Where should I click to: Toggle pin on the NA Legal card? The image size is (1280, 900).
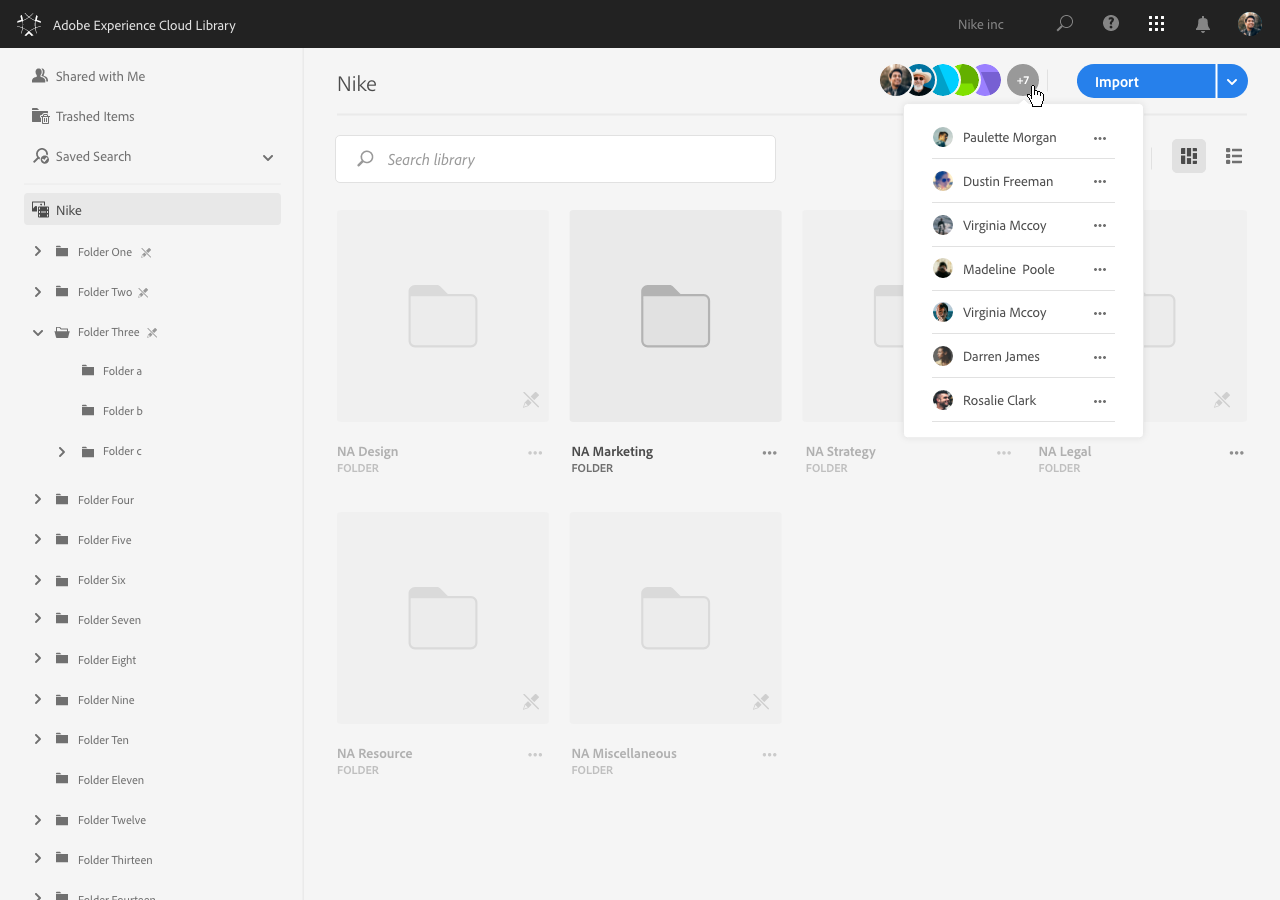point(1222,400)
